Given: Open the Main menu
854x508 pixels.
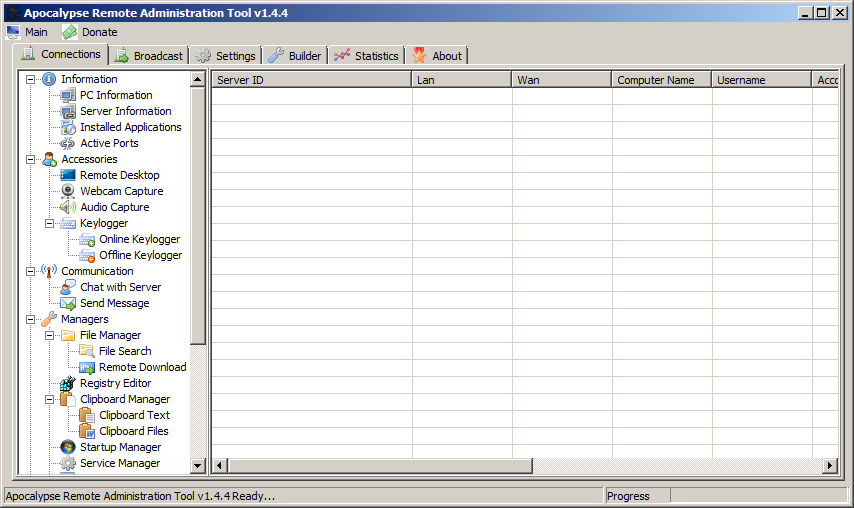Looking at the screenshot, I should point(27,32).
